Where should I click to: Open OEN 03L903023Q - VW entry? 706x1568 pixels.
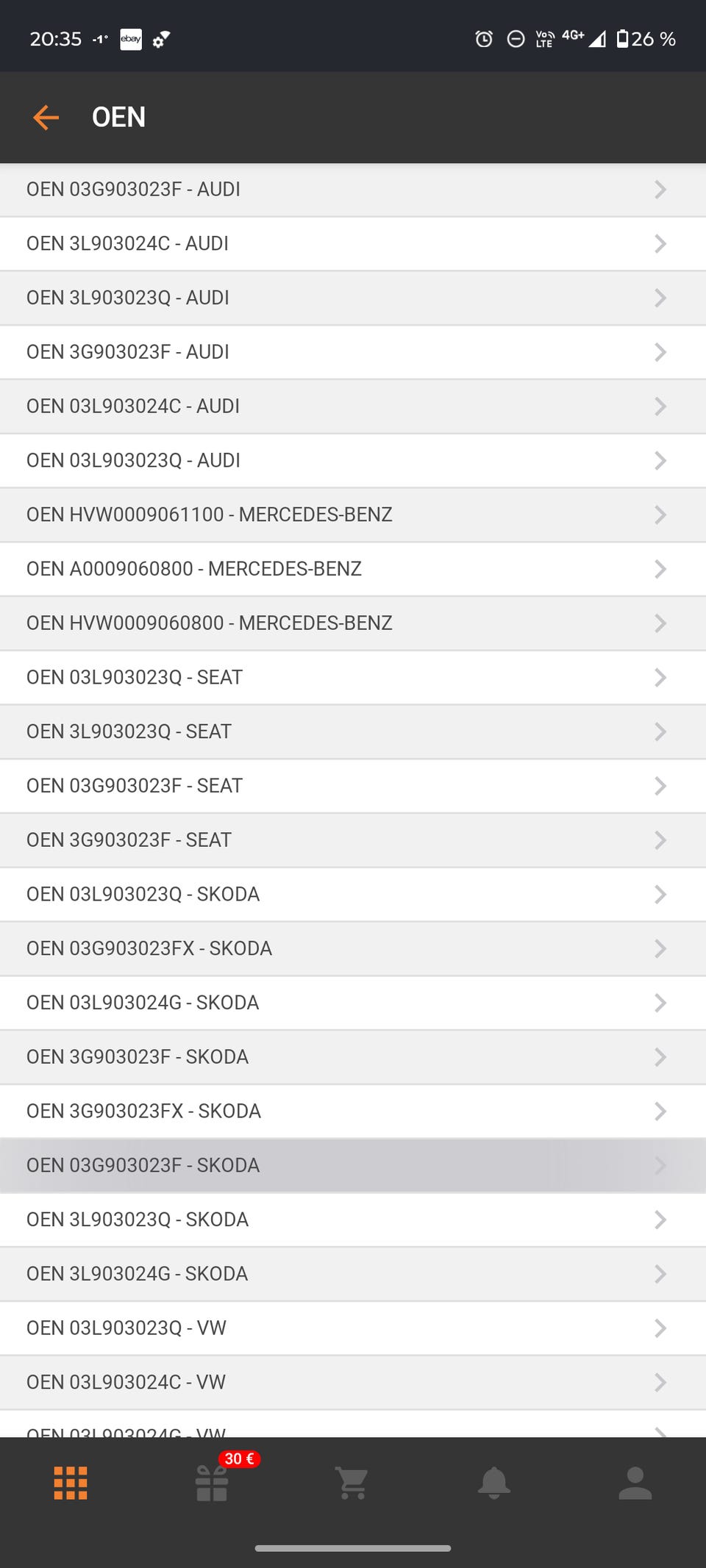(126, 1328)
